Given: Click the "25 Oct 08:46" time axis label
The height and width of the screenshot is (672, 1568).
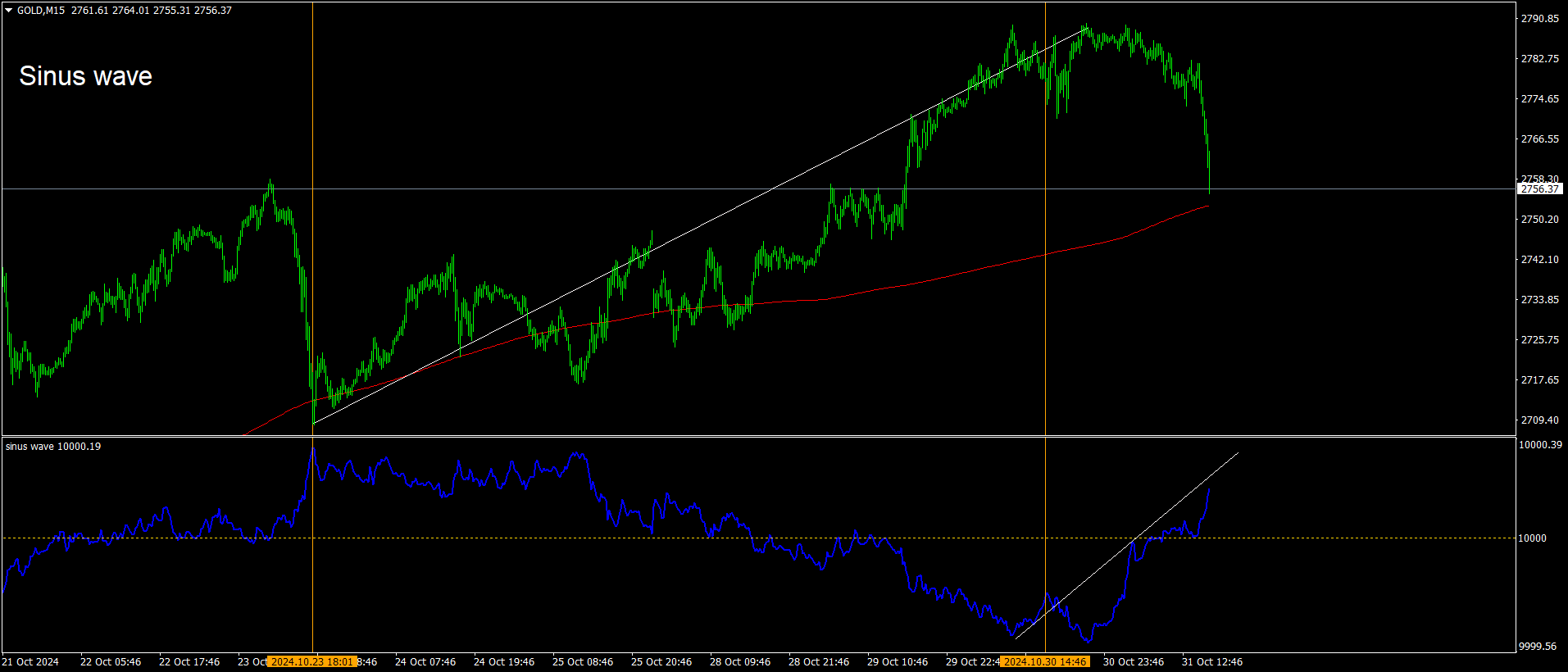Looking at the screenshot, I should point(582,661).
